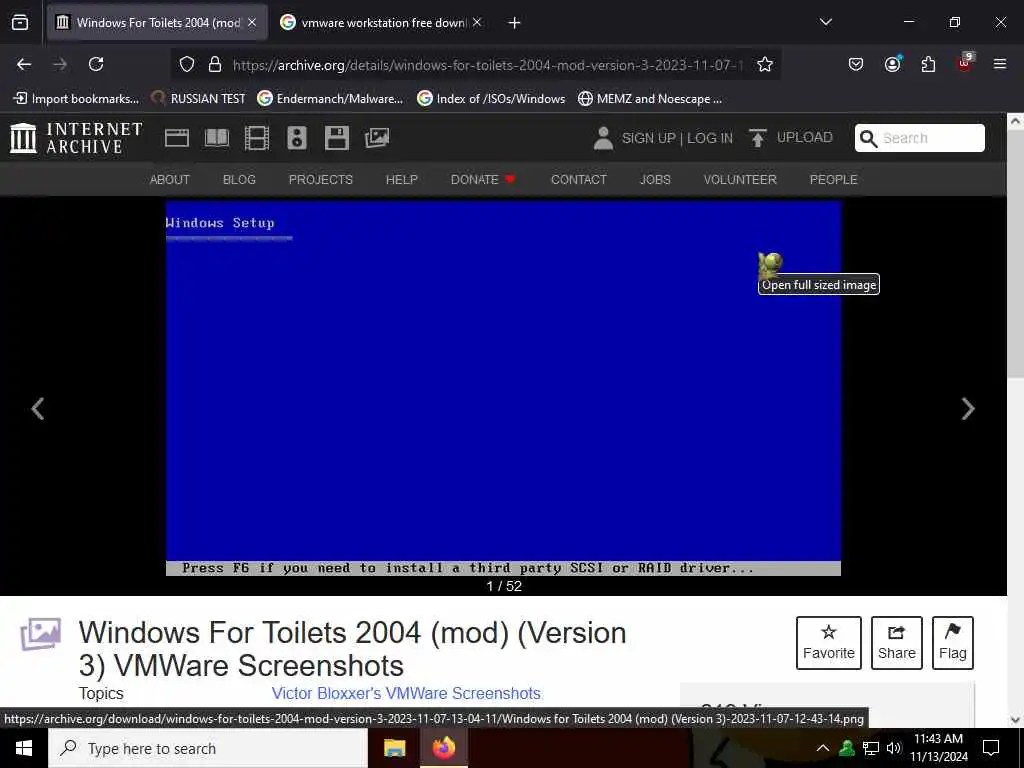Focus Internet Archive search box
The width and height of the screenshot is (1024, 768).
(920, 138)
